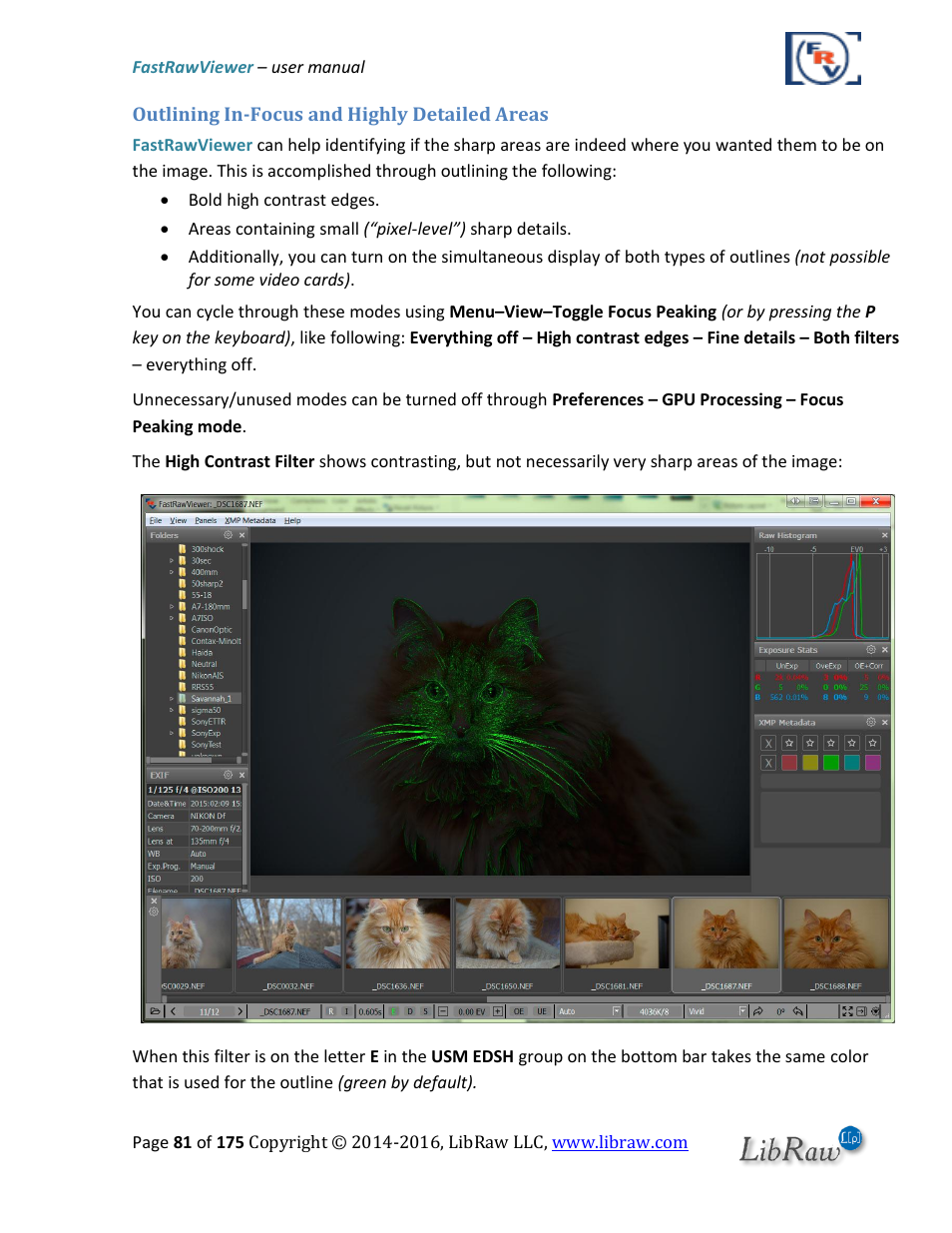Open the XMP Metadata menu

pos(250,520)
